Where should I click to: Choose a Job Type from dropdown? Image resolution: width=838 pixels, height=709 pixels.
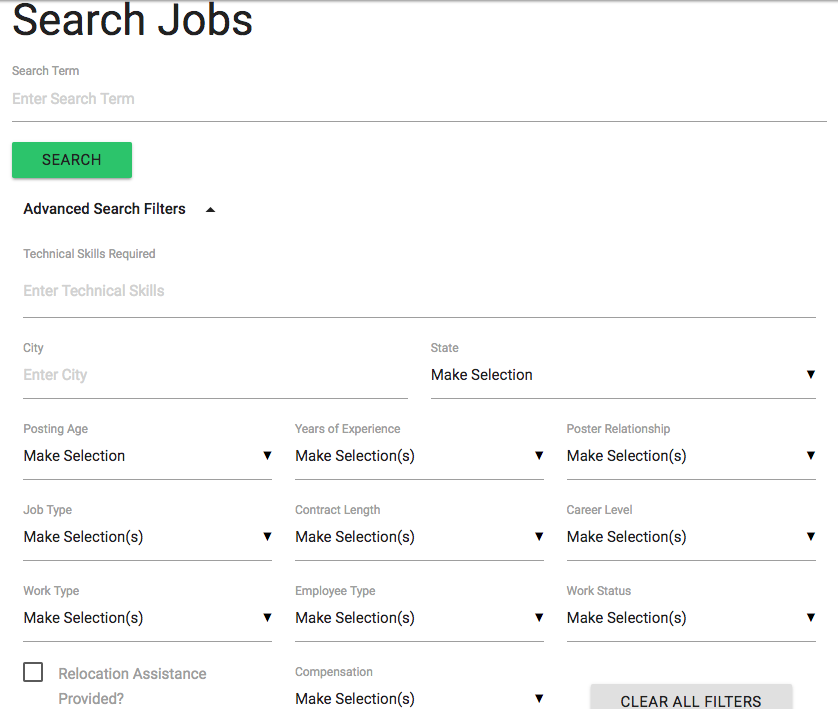[147, 537]
